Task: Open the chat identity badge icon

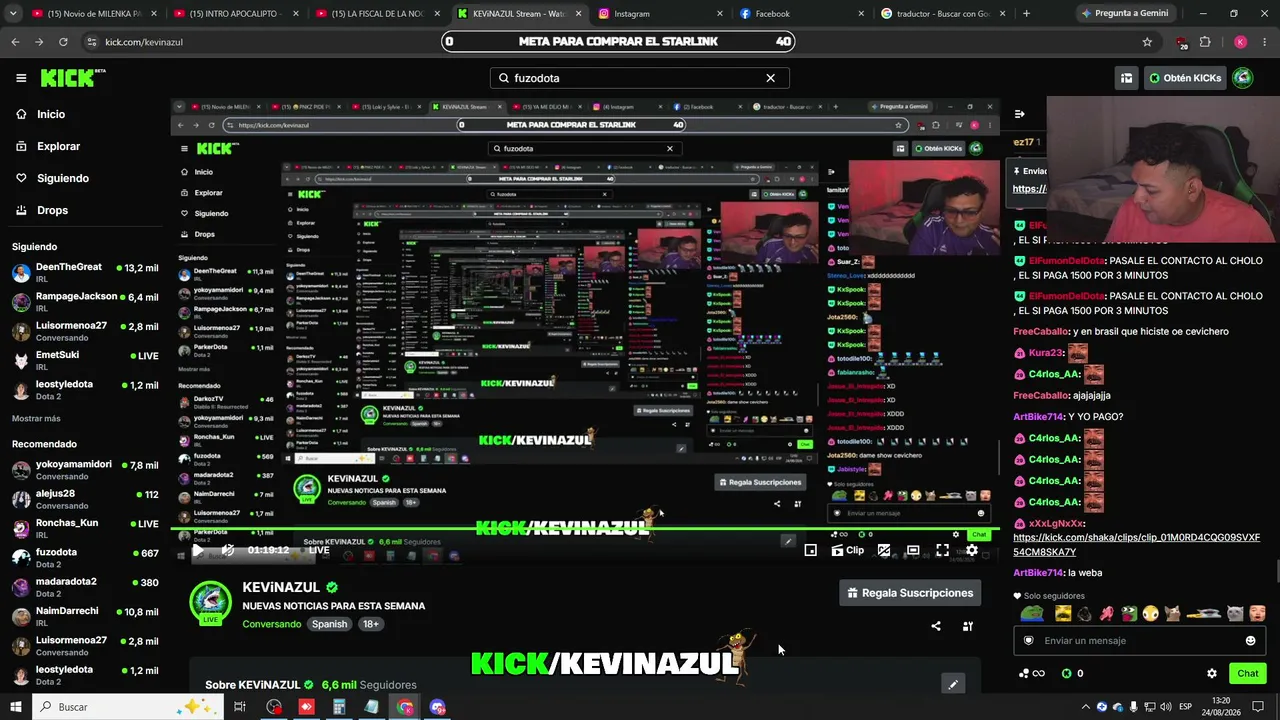Action: (x=1029, y=641)
